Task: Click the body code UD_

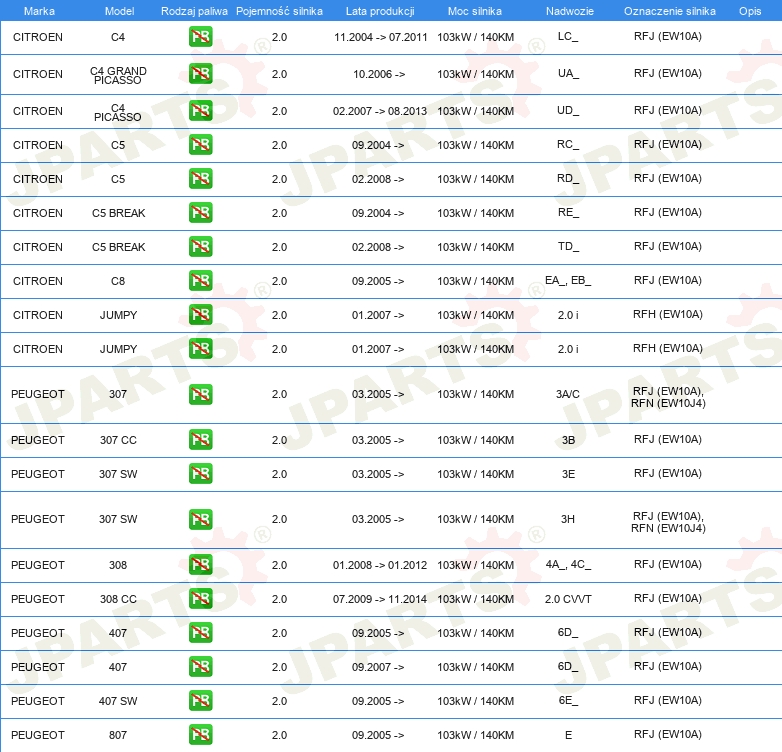Action: click(568, 110)
